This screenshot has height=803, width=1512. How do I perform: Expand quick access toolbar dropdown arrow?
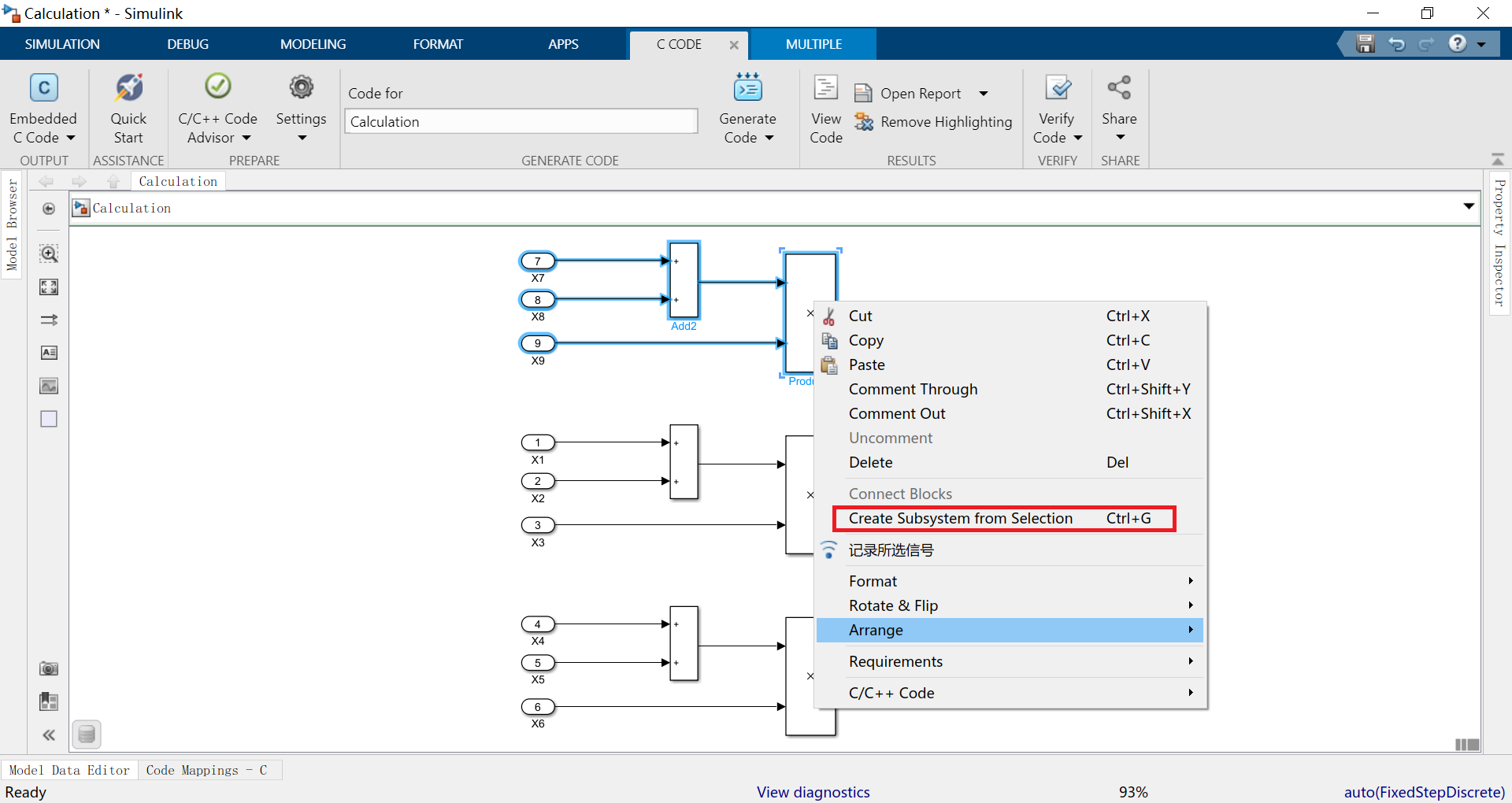[x=1481, y=45]
